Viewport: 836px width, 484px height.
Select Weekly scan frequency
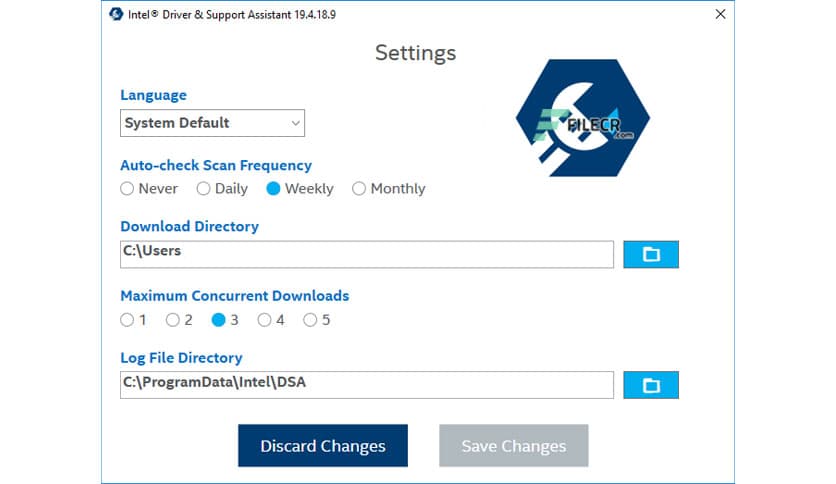[x=273, y=189]
